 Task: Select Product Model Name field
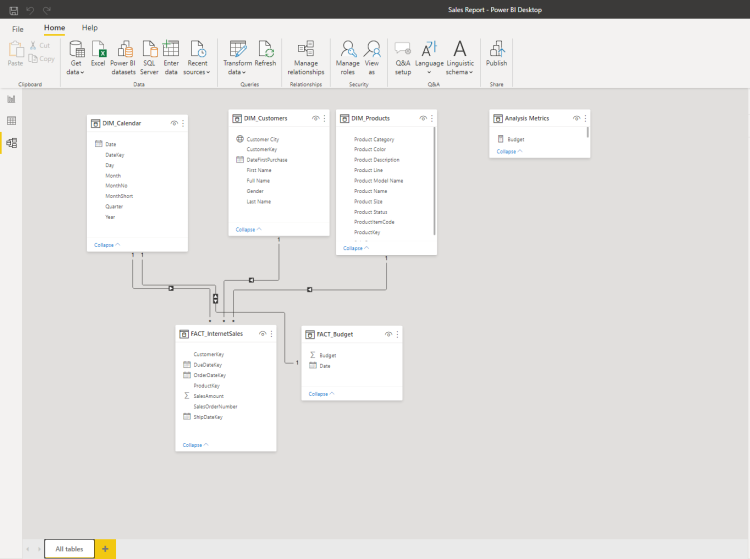point(378,181)
